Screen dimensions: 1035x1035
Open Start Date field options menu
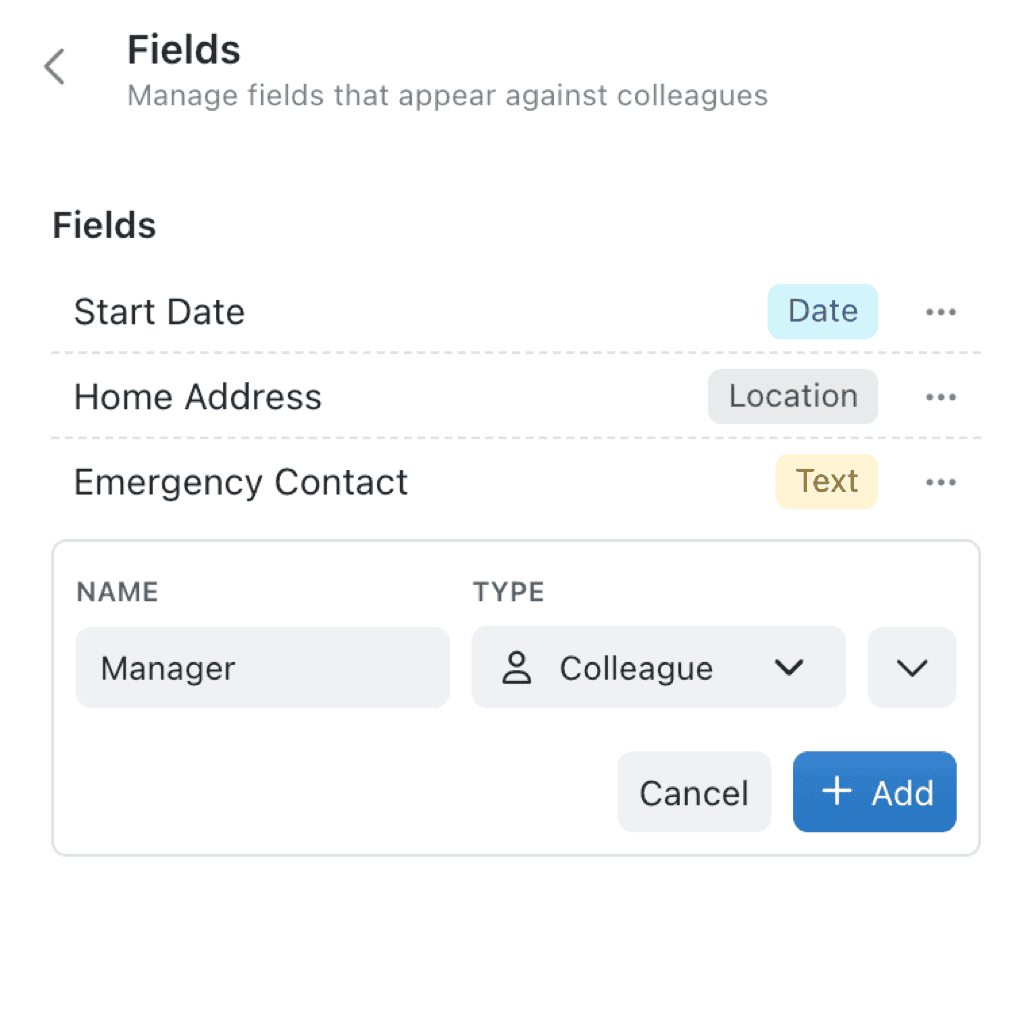(941, 311)
